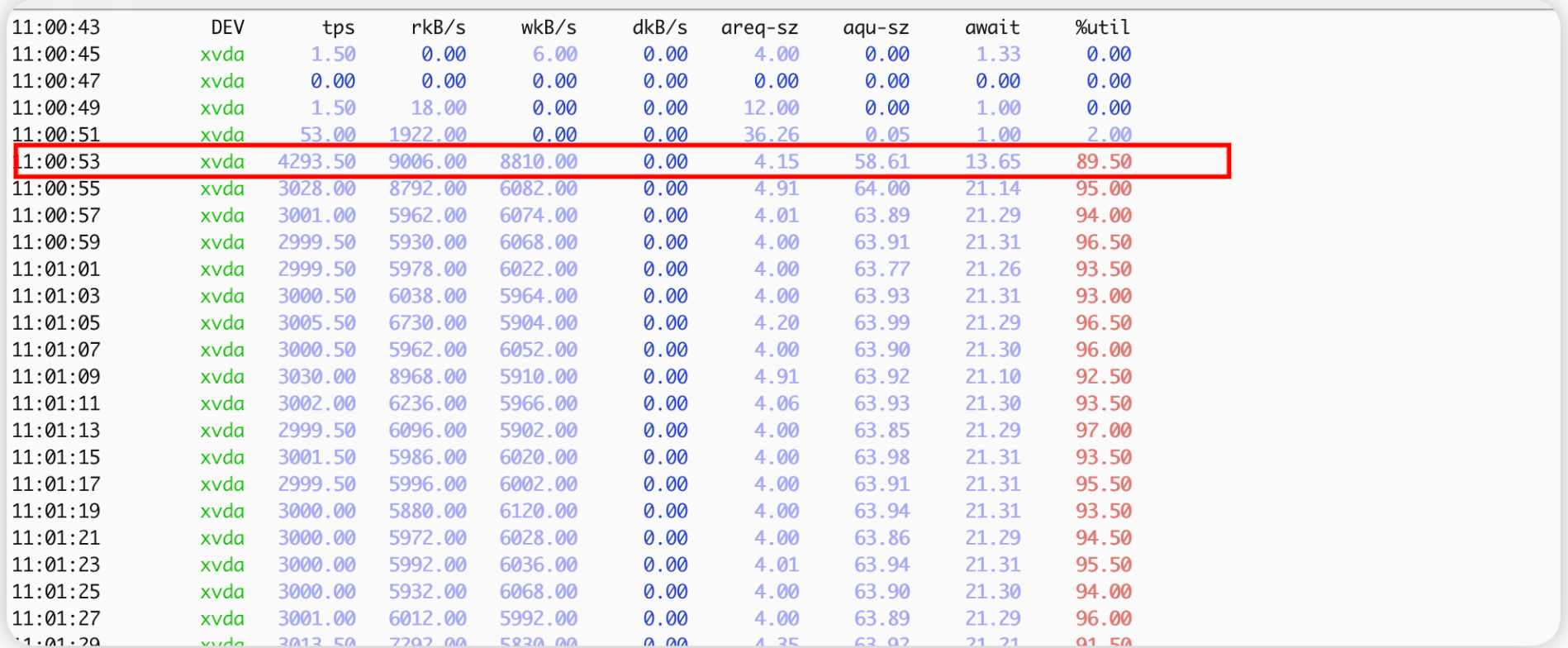Click the 11:01:15 timestamp
Screen dimensions: 1568x648
(x=56, y=457)
